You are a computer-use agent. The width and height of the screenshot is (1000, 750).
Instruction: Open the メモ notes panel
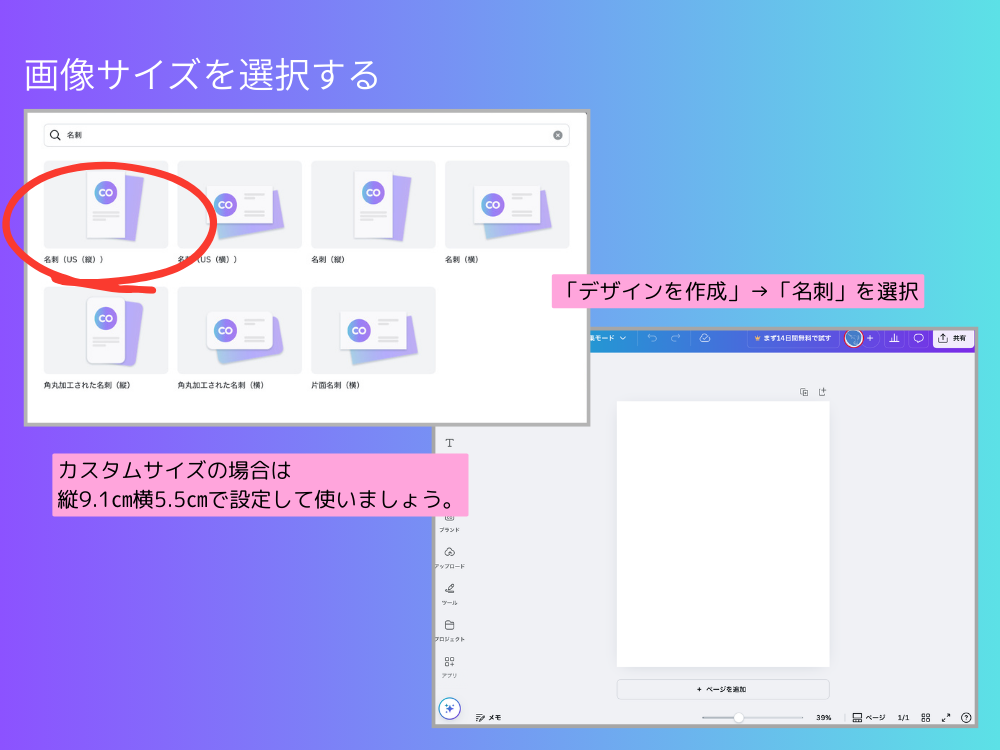pyautogui.click(x=492, y=716)
